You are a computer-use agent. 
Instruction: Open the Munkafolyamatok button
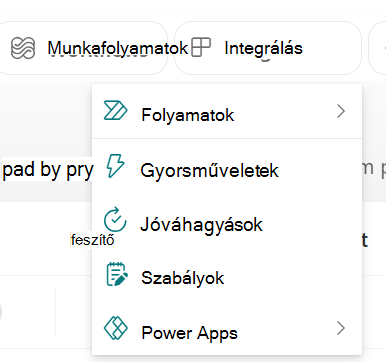coord(83,48)
